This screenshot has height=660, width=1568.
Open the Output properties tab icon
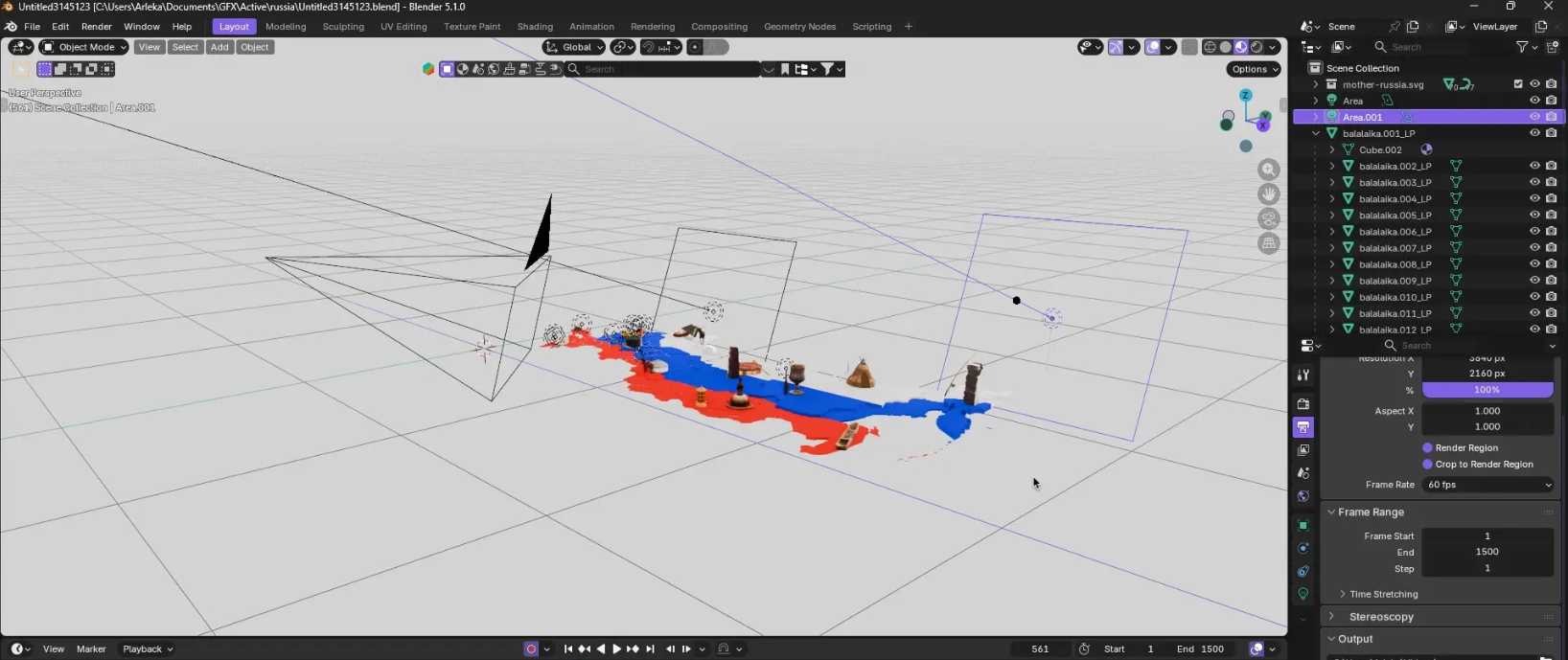pos(1303,427)
